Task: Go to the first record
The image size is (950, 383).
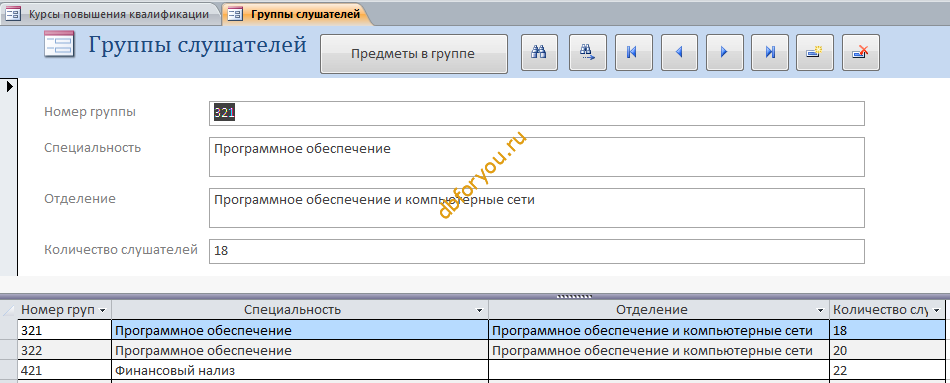Action: 634,53
